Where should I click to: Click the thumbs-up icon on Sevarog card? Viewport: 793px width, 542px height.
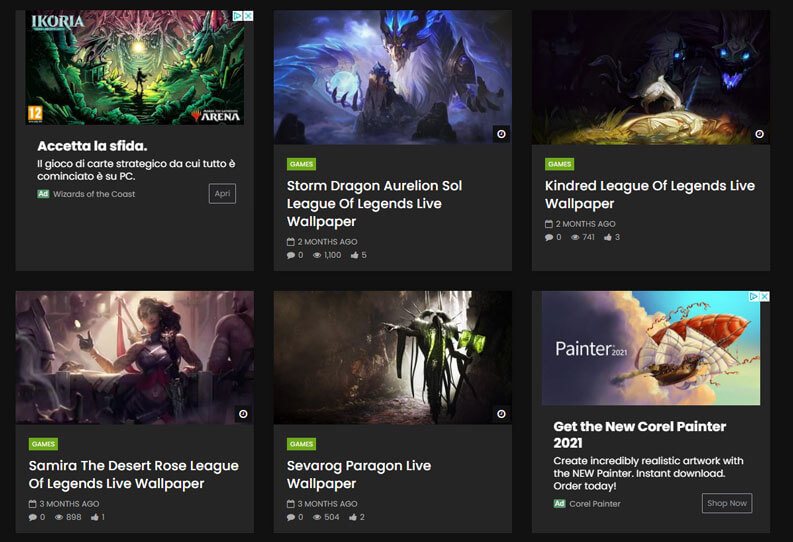[353, 517]
